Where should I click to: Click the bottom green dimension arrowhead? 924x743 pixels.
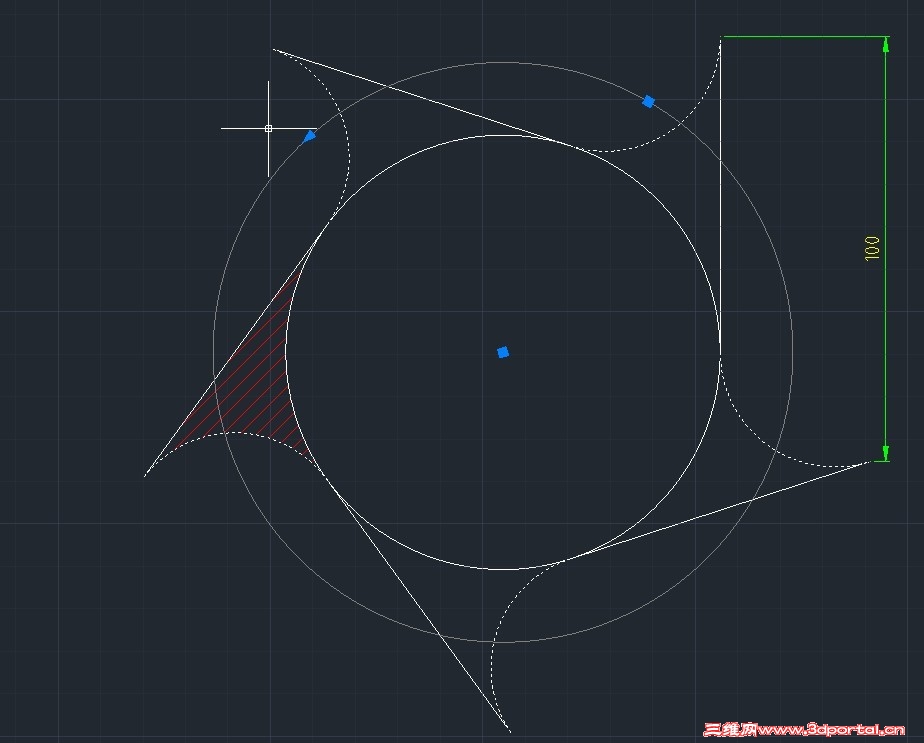pyautogui.click(x=885, y=453)
